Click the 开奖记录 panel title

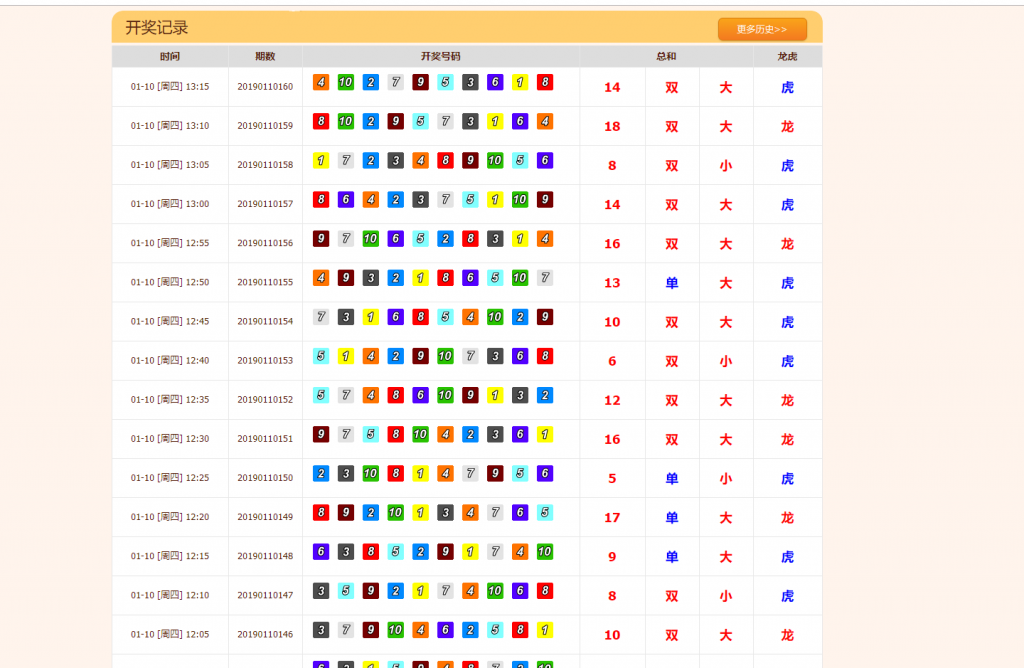tap(157, 28)
